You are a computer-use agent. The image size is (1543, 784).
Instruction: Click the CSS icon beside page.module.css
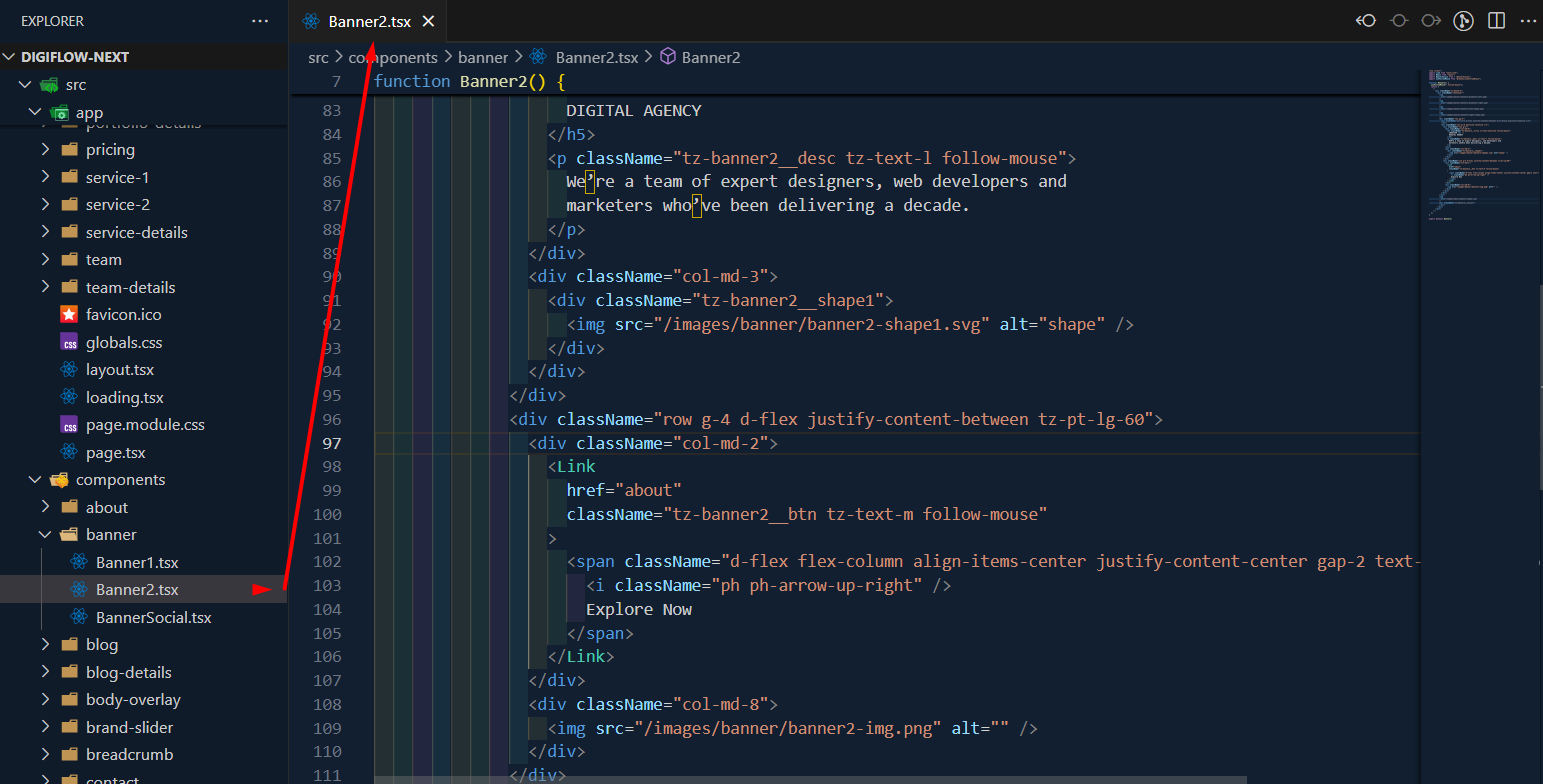pyautogui.click(x=69, y=424)
